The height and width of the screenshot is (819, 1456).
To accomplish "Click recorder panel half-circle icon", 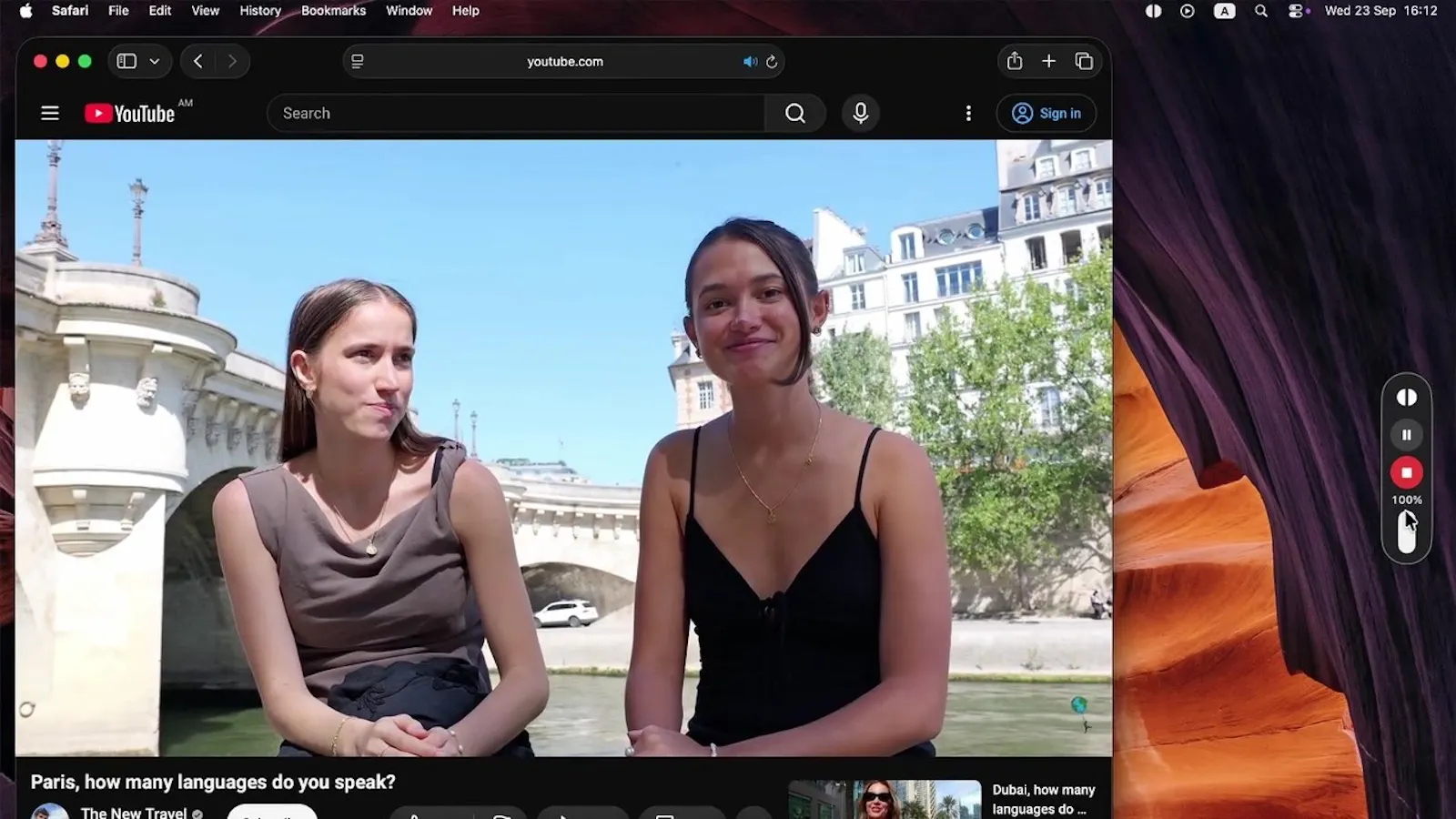I will [1407, 397].
